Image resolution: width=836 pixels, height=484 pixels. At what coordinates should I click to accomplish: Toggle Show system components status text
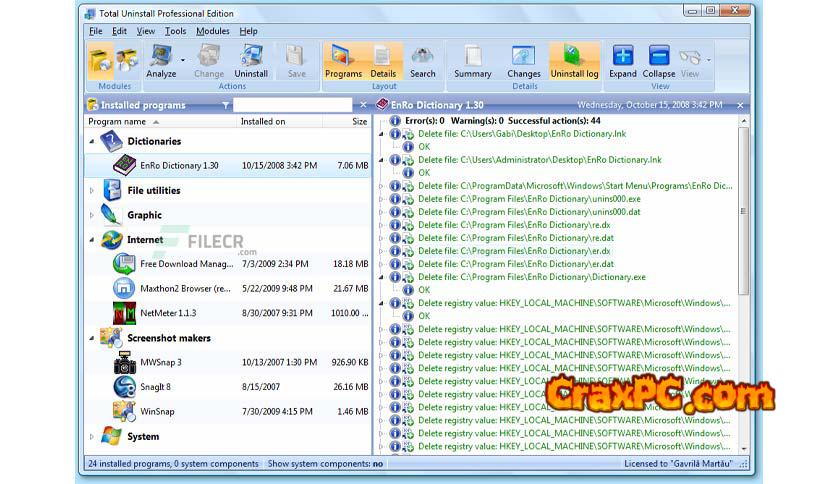coord(325,464)
